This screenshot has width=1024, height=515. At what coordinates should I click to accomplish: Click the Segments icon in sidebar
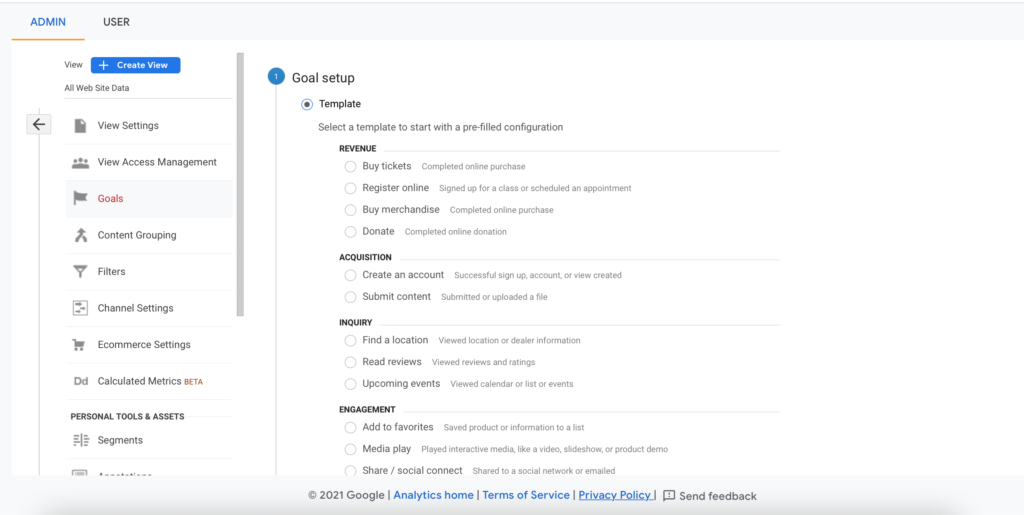tap(81, 440)
